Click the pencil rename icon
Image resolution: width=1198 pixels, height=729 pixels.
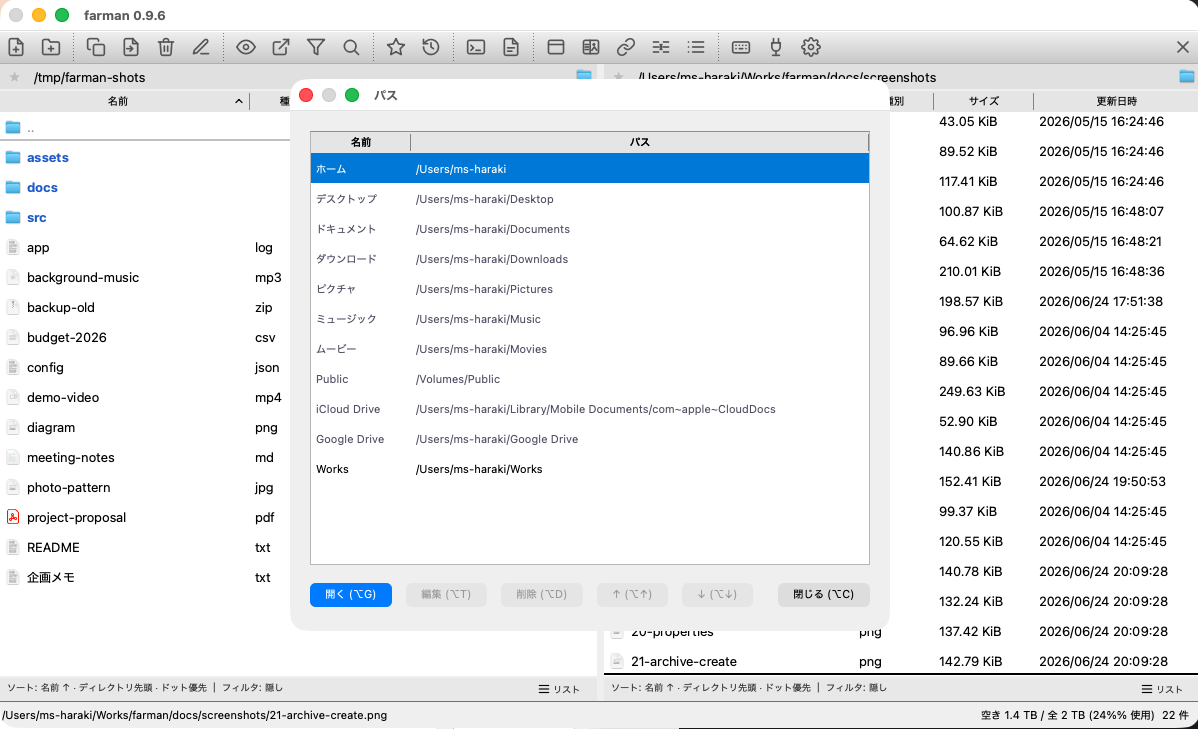(x=201, y=47)
